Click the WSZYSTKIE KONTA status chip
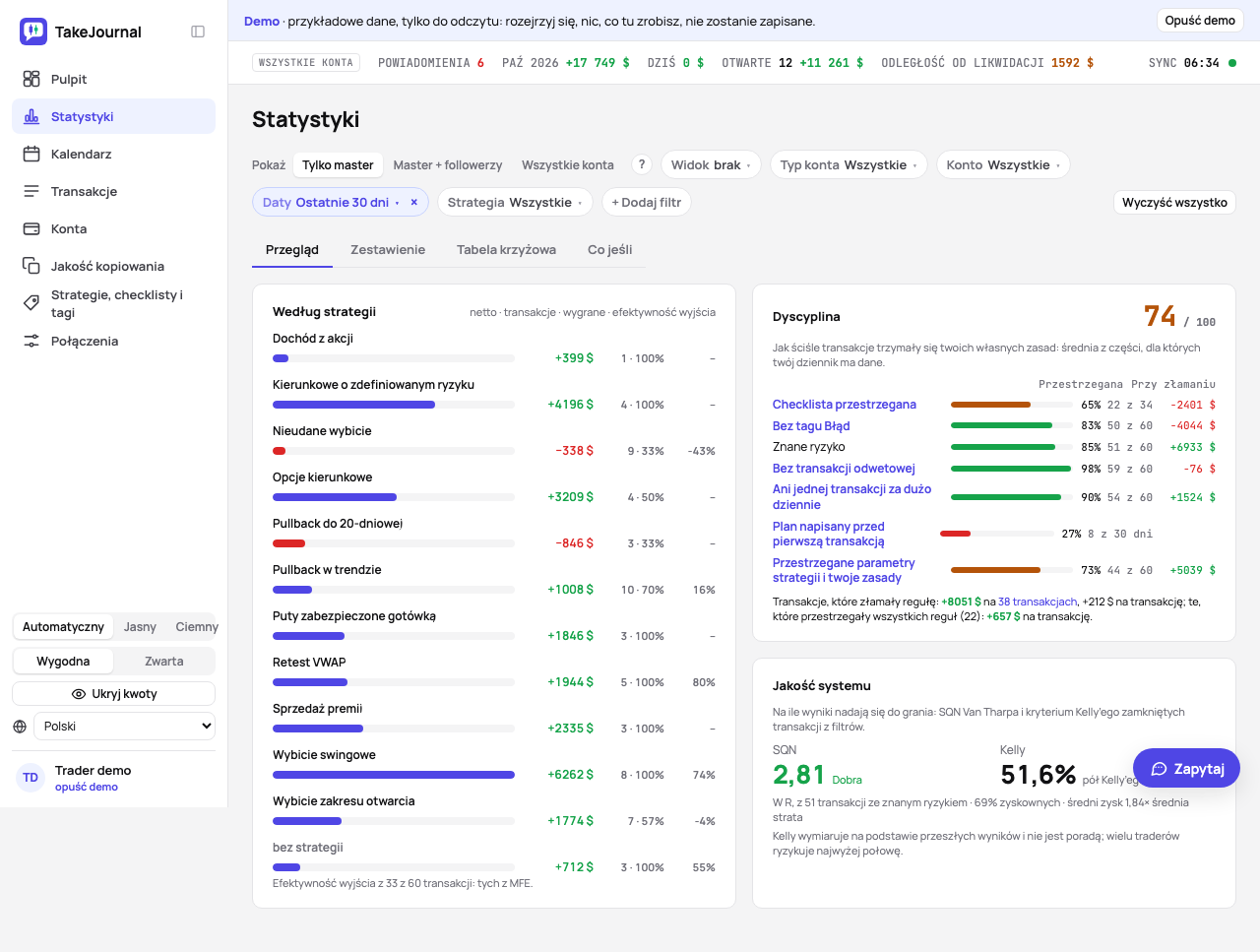 [x=306, y=62]
